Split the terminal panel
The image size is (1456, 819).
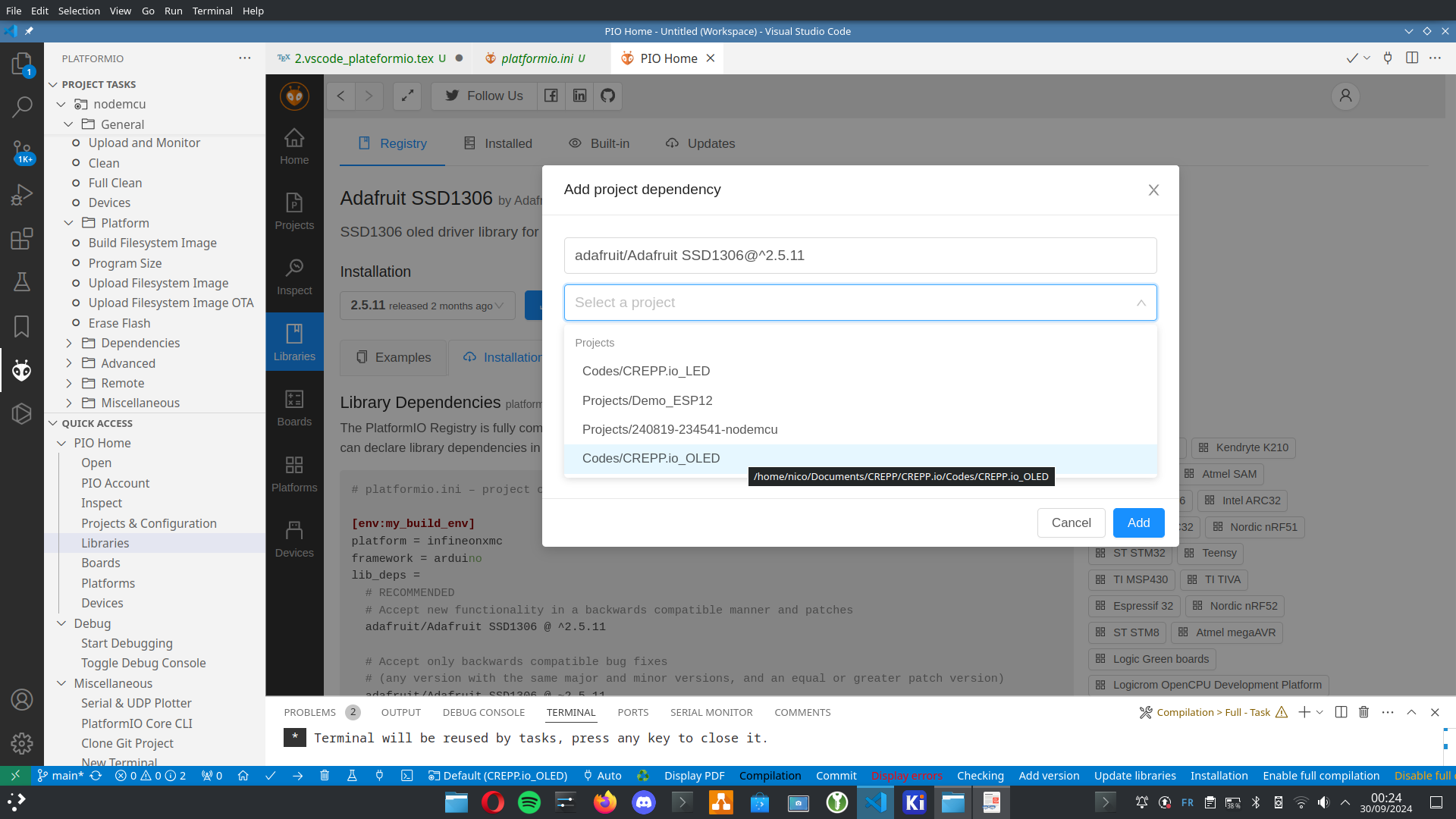(1341, 712)
